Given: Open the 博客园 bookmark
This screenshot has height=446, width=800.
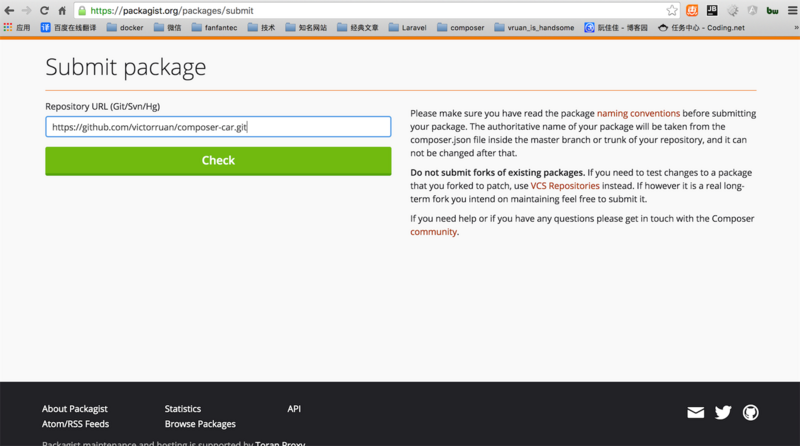Looking at the screenshot, I should click(x=616, y=28).
